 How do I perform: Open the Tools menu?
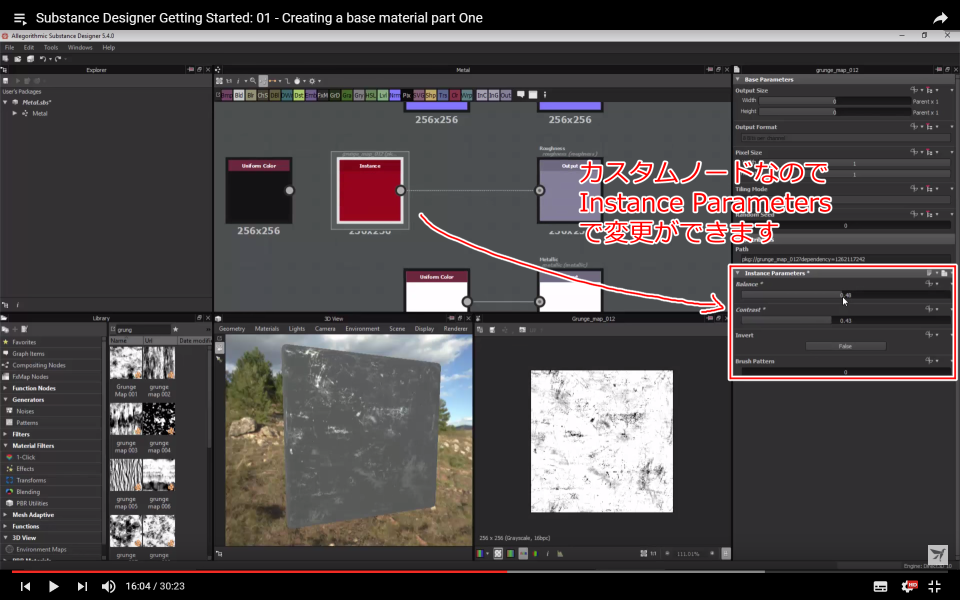tap(51, 47)
